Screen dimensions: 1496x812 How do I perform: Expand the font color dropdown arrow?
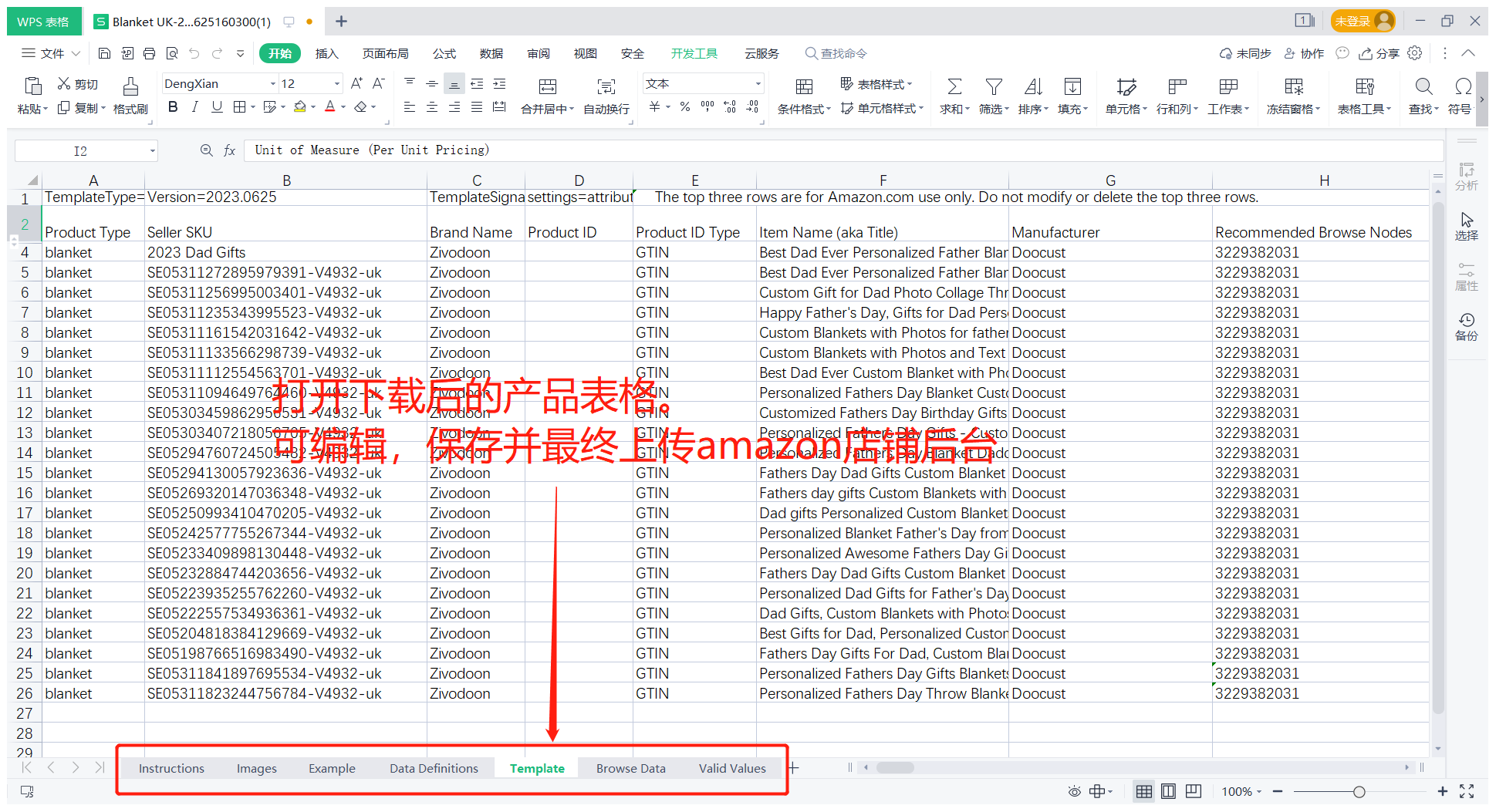(x=343, y=107)
